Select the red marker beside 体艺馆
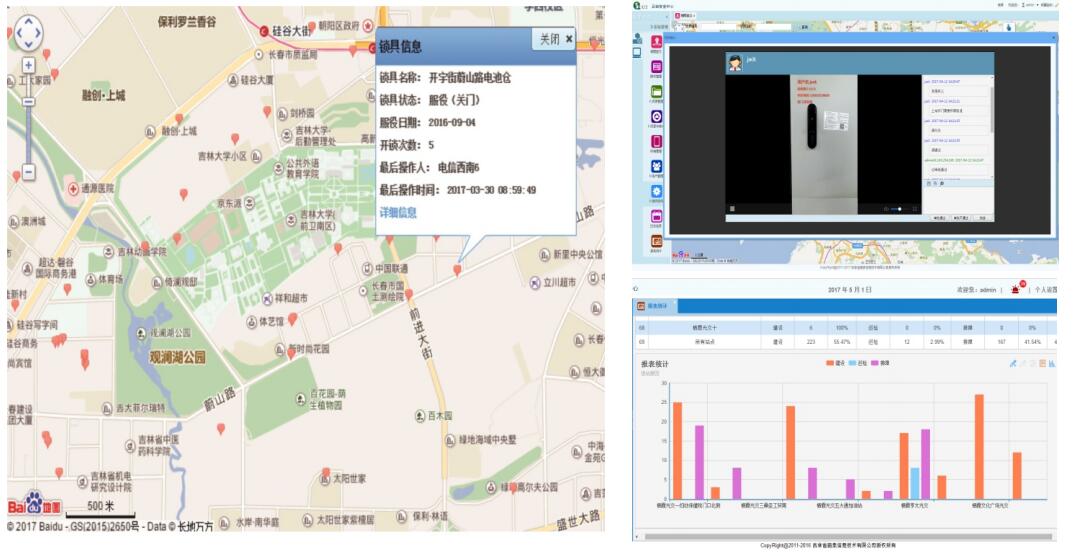The image size is (1077, 556). coord(293,320)
